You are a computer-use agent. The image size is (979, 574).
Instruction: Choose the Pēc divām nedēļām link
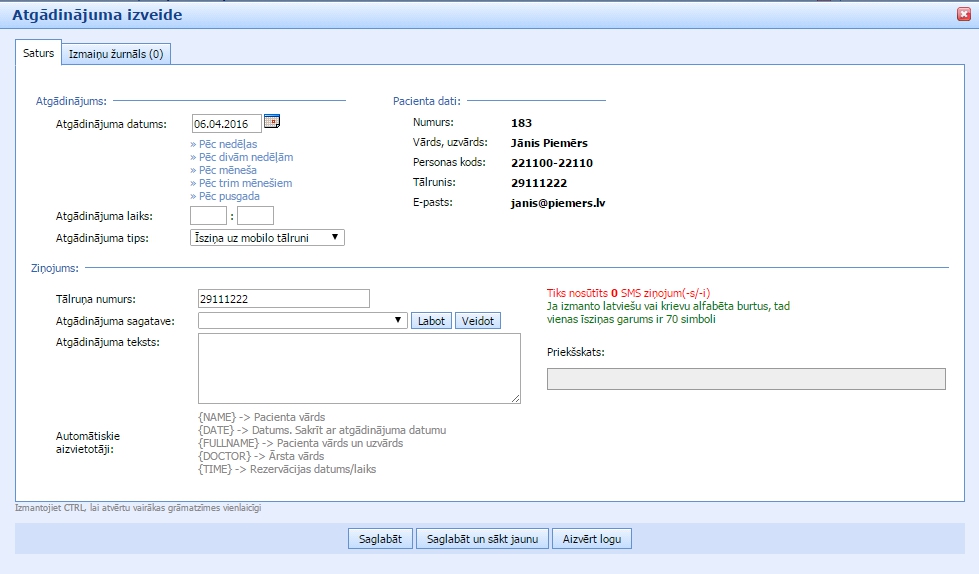coord(241,157)
